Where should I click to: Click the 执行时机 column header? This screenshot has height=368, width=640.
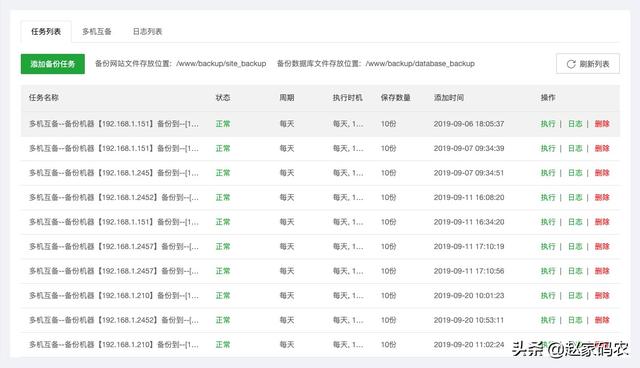pyautogui.click(x=347, y=98)
